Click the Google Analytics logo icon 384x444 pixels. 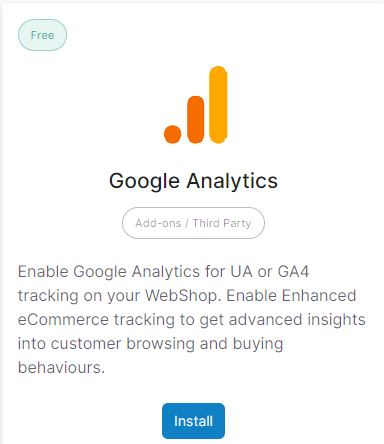coord(196,105)
